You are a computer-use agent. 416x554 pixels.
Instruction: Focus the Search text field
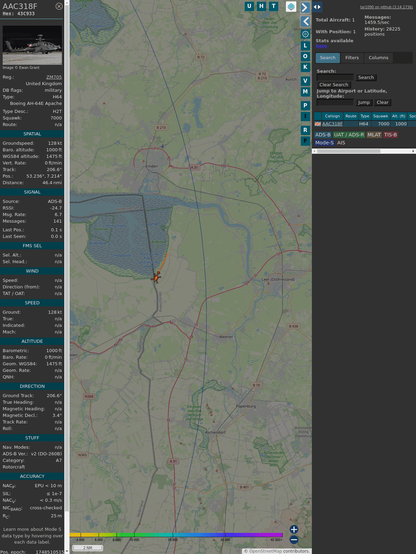click(x=335, y=77)
